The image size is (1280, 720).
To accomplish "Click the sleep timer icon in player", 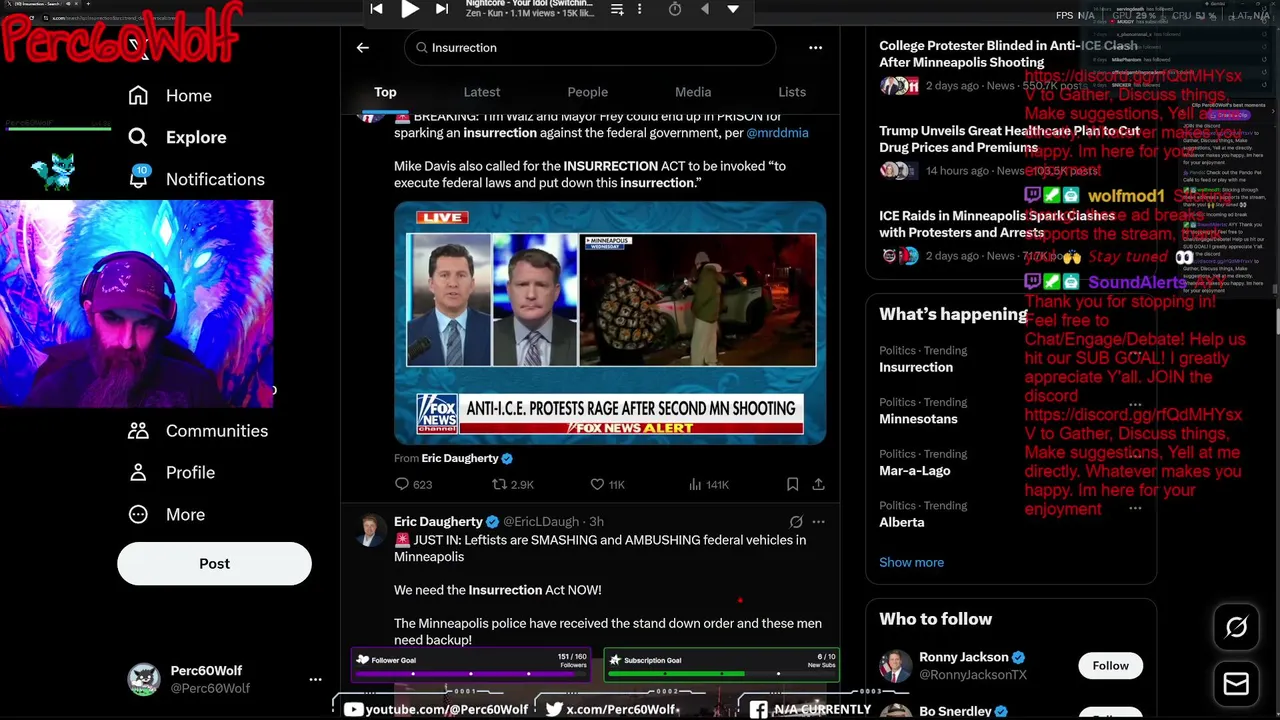I will (675, 9).
